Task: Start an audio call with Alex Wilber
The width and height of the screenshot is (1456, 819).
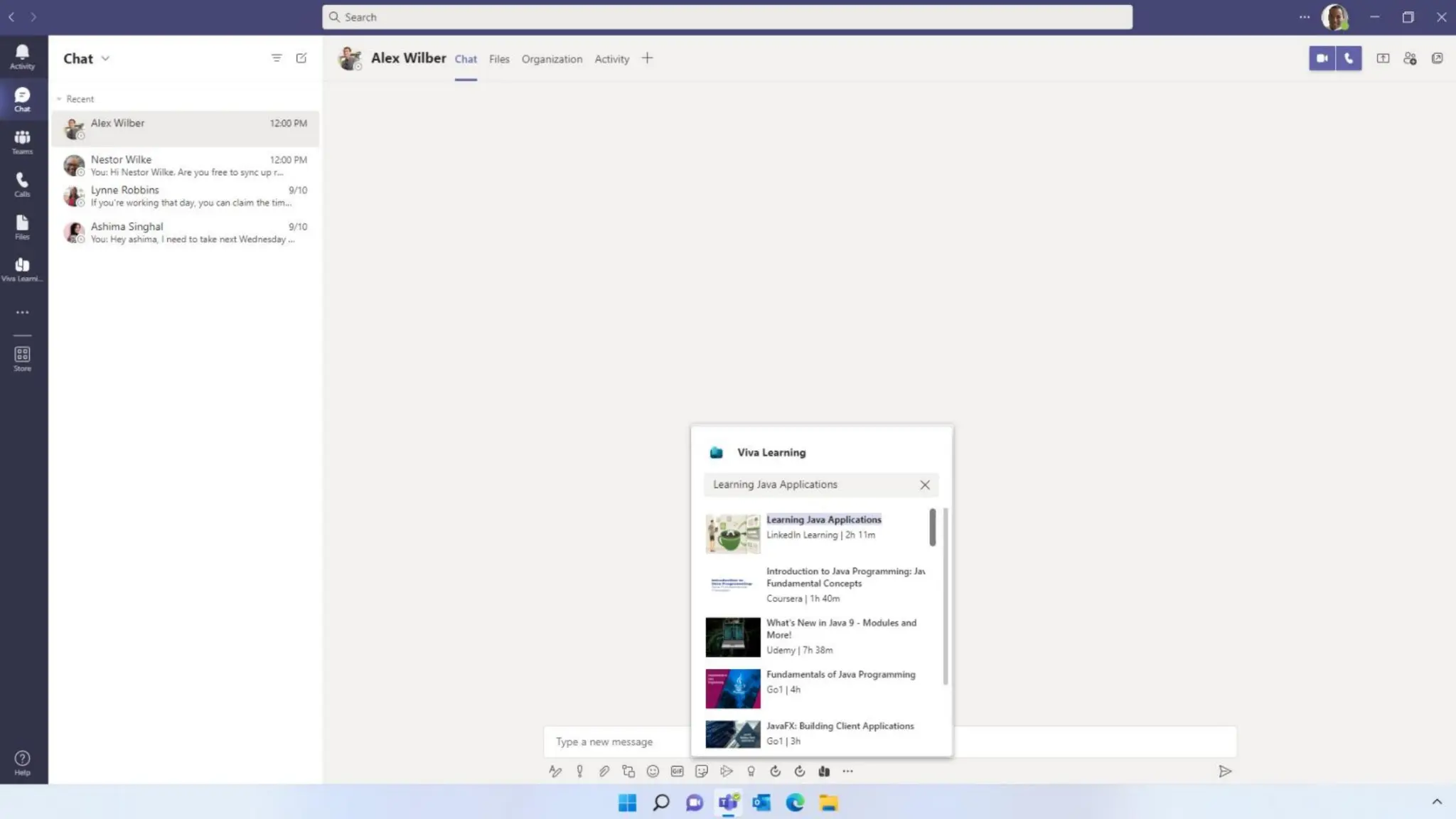Action: (1349, 58)
